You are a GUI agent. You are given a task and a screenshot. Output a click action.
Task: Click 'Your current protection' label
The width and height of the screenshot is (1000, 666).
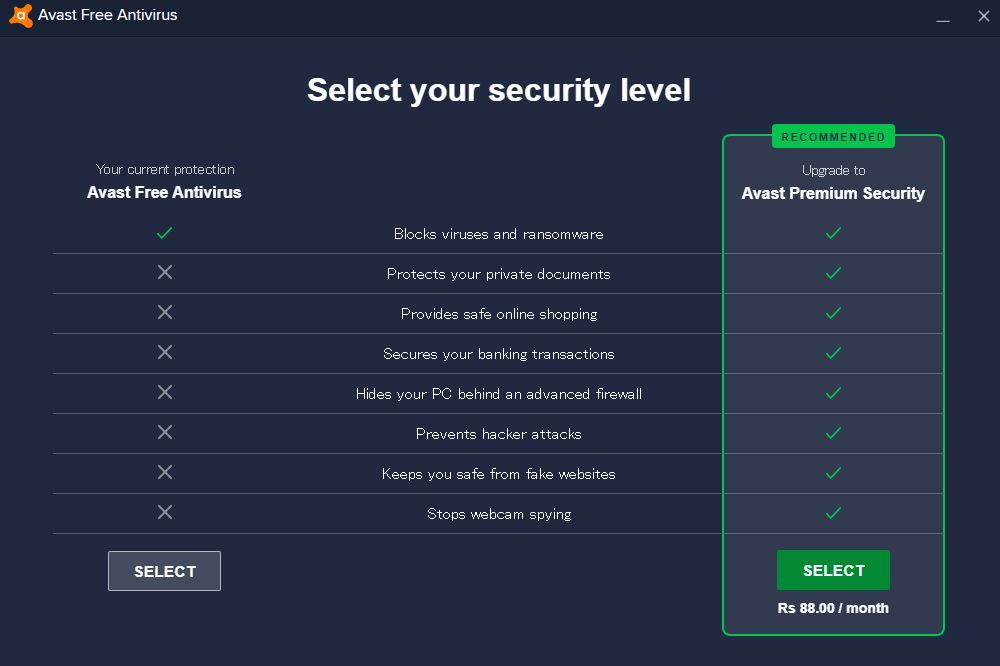[x=165, y=169]
